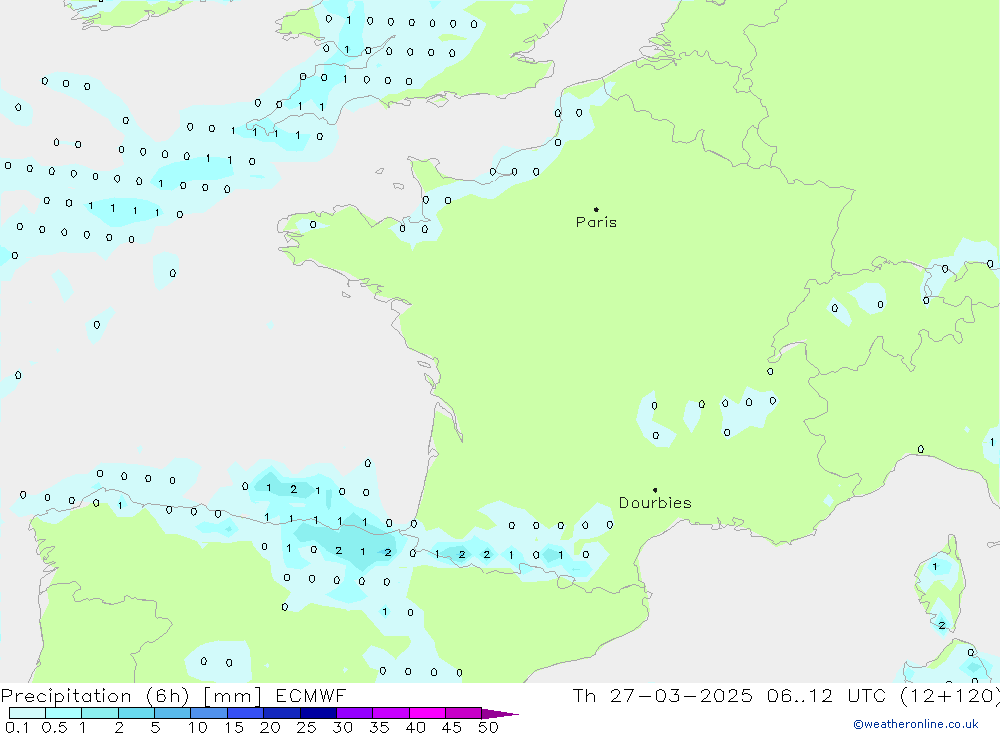The width and height of the screenshot is (1000, 733).
Task: Click the legend value 25
Action: (x=306, y=727)
